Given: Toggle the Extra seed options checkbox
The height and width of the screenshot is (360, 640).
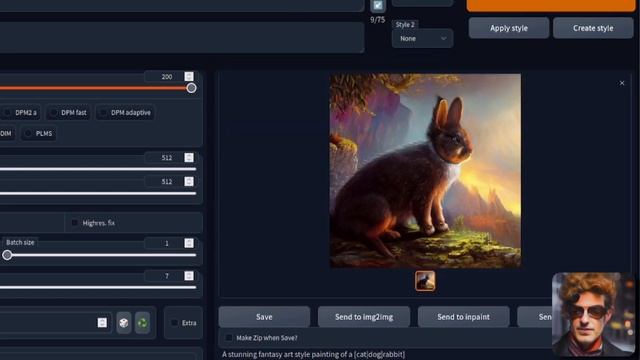Looking at the screenshot, I should tap(174, 323).
